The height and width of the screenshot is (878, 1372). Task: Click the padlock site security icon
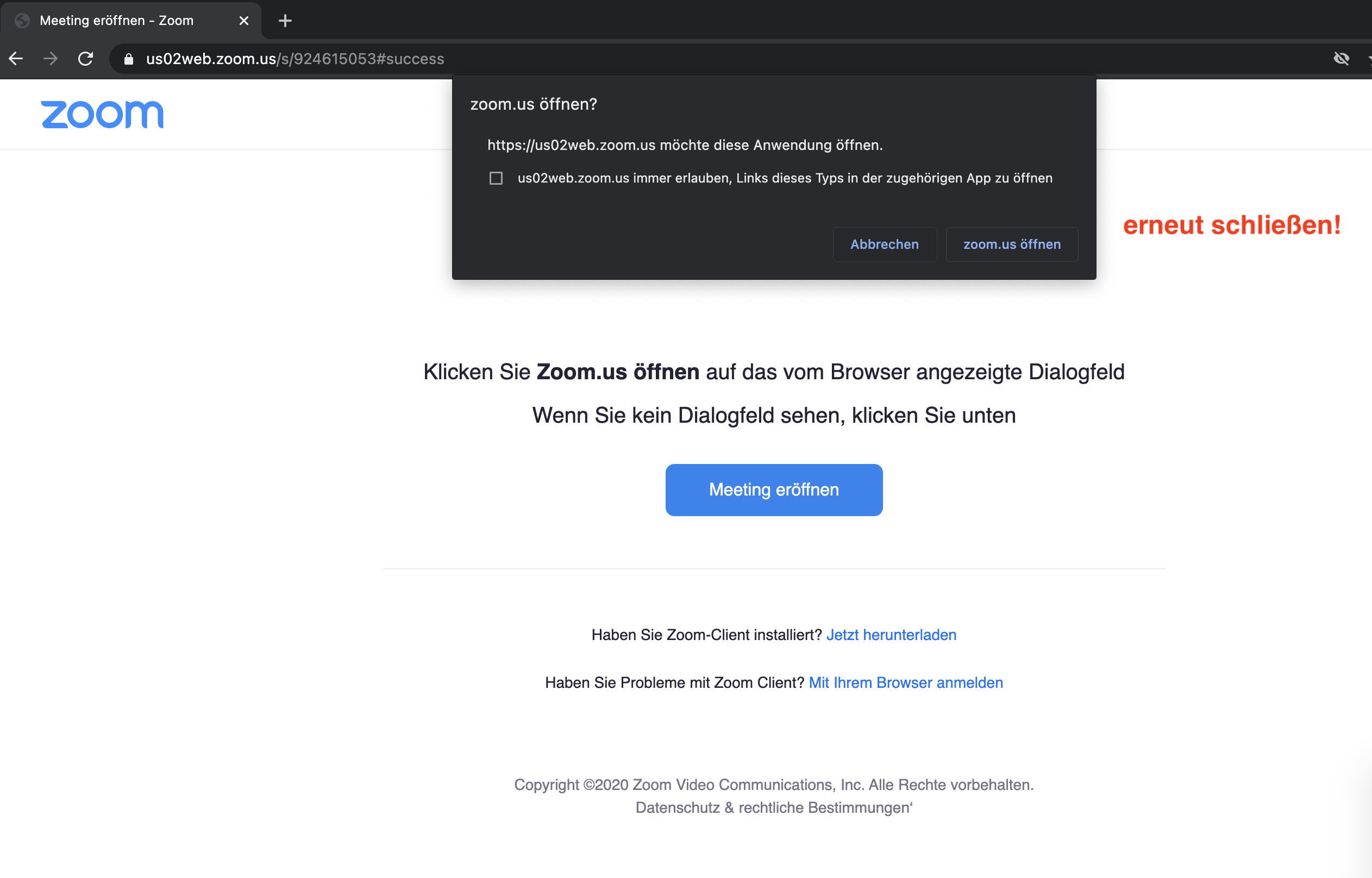click(x=129, y=59)
